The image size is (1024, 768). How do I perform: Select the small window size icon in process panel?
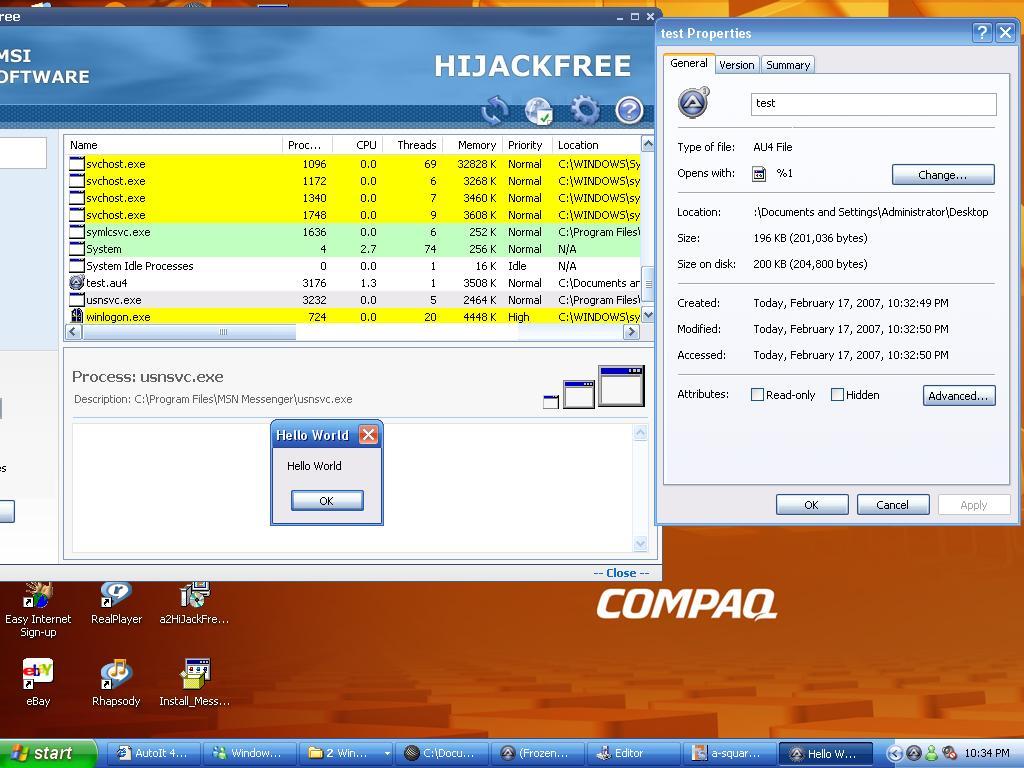(x=551, y=402)
